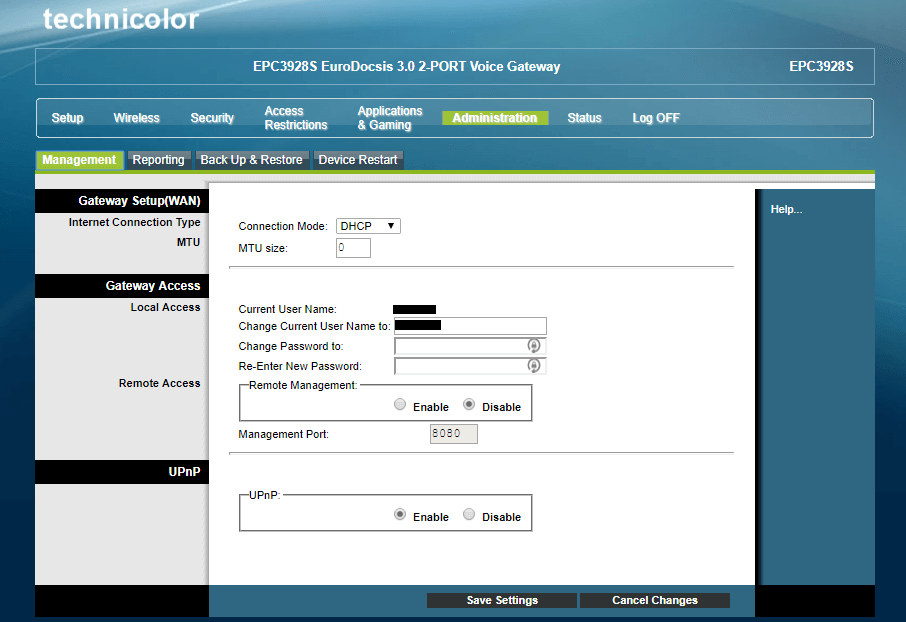The height and width of the screenshot is (622, 906).
Task: Click the reveal icon beside Re-Enter New Password
Action: pos(536,365)
